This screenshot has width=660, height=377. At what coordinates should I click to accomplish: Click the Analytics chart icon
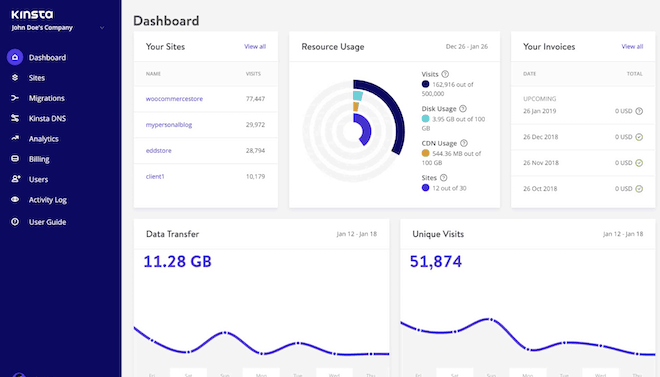click(15, 138)
